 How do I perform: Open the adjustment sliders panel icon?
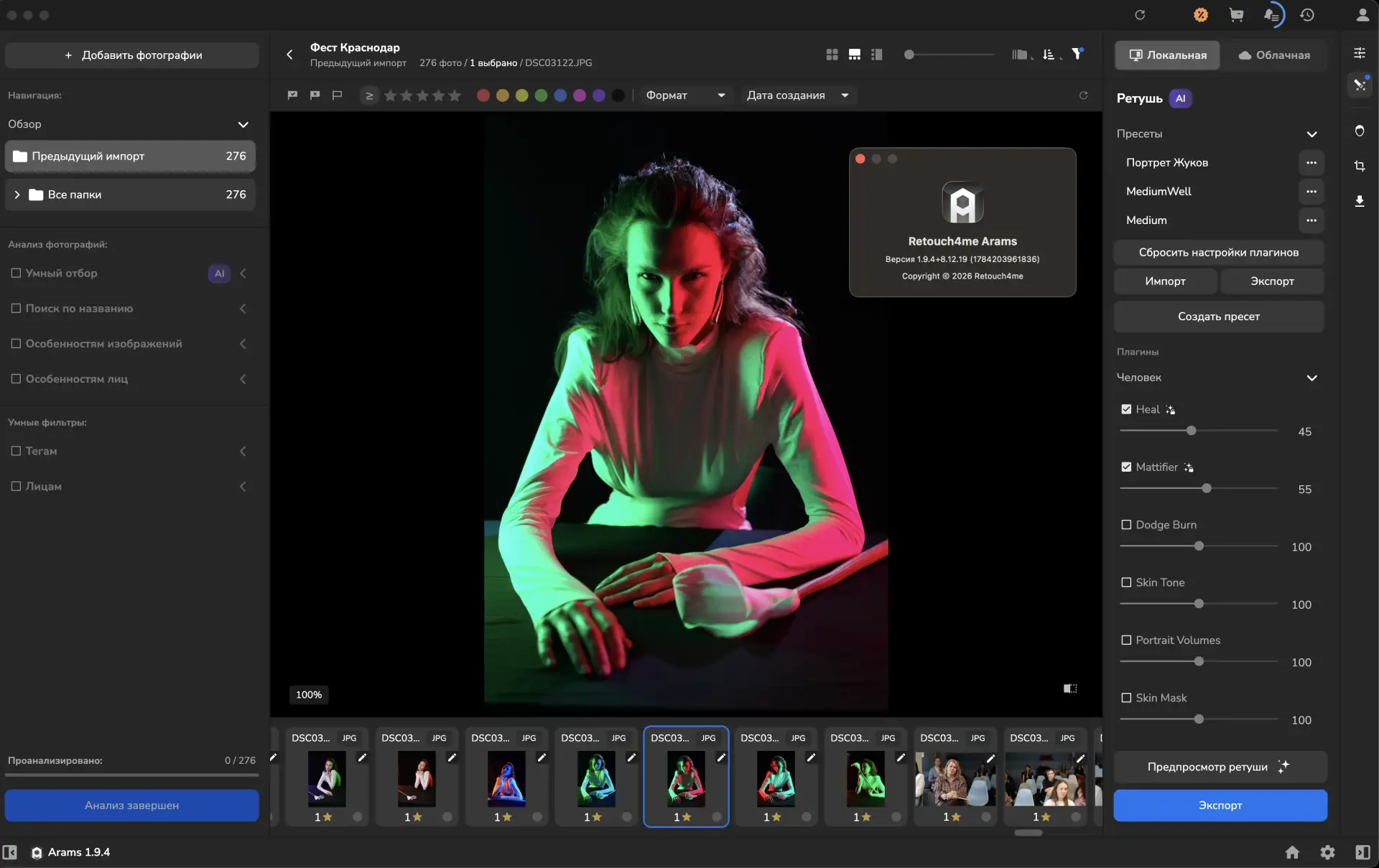(1360, 53)
